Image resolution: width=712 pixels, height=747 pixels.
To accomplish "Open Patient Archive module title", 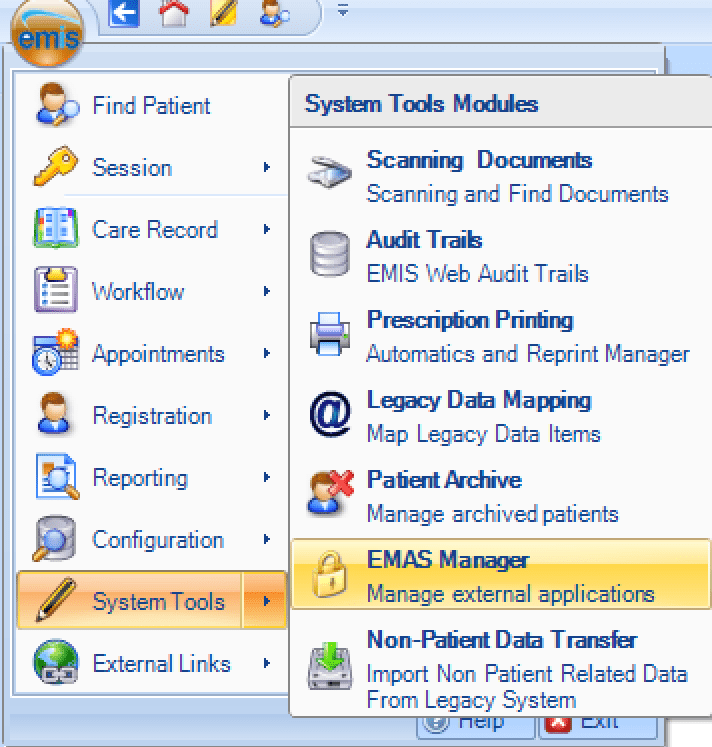I will point(444,480).
